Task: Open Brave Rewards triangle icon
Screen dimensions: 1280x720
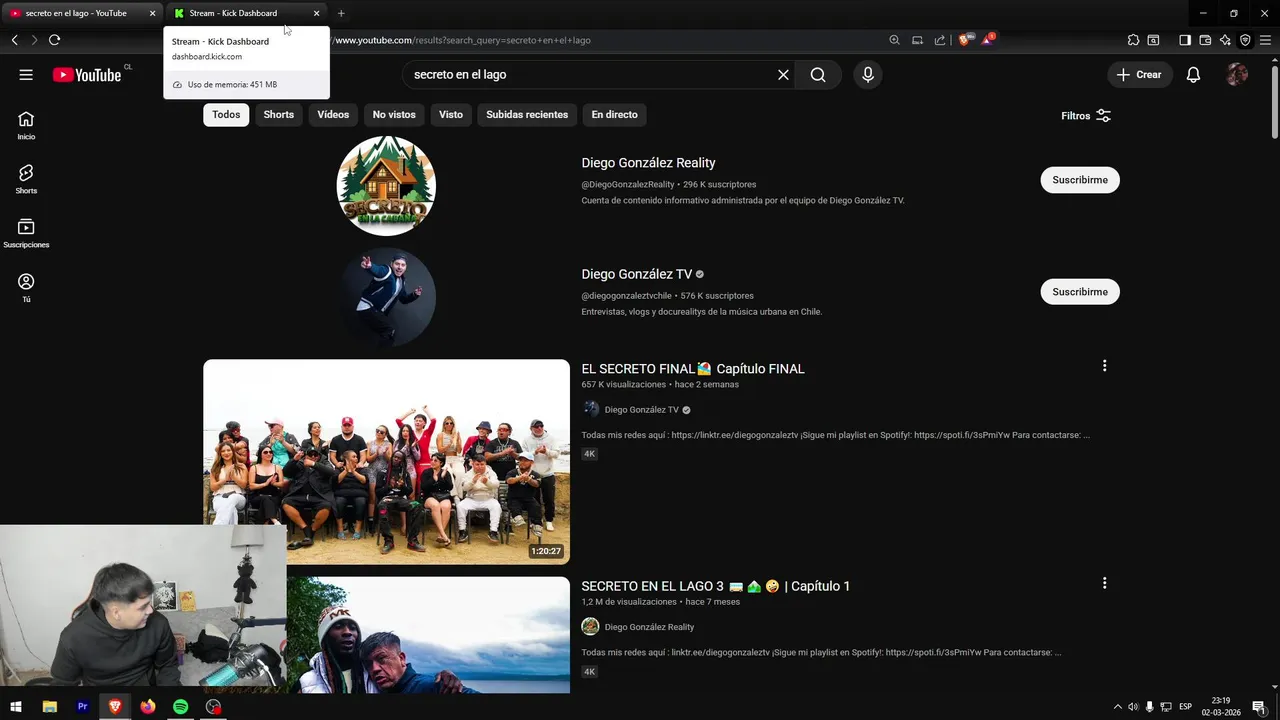Action: (988, 40)
